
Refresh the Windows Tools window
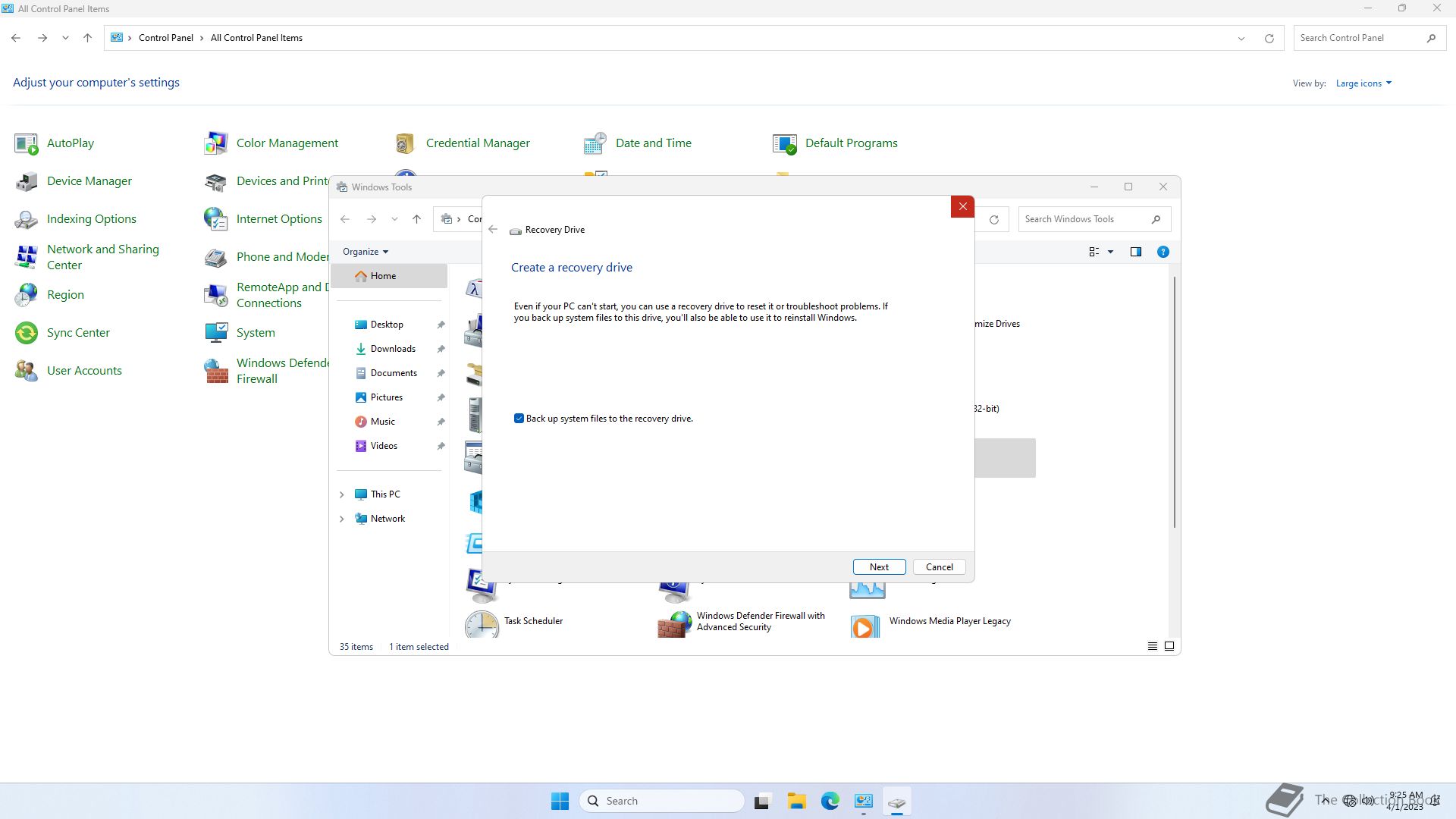[993, 219]
